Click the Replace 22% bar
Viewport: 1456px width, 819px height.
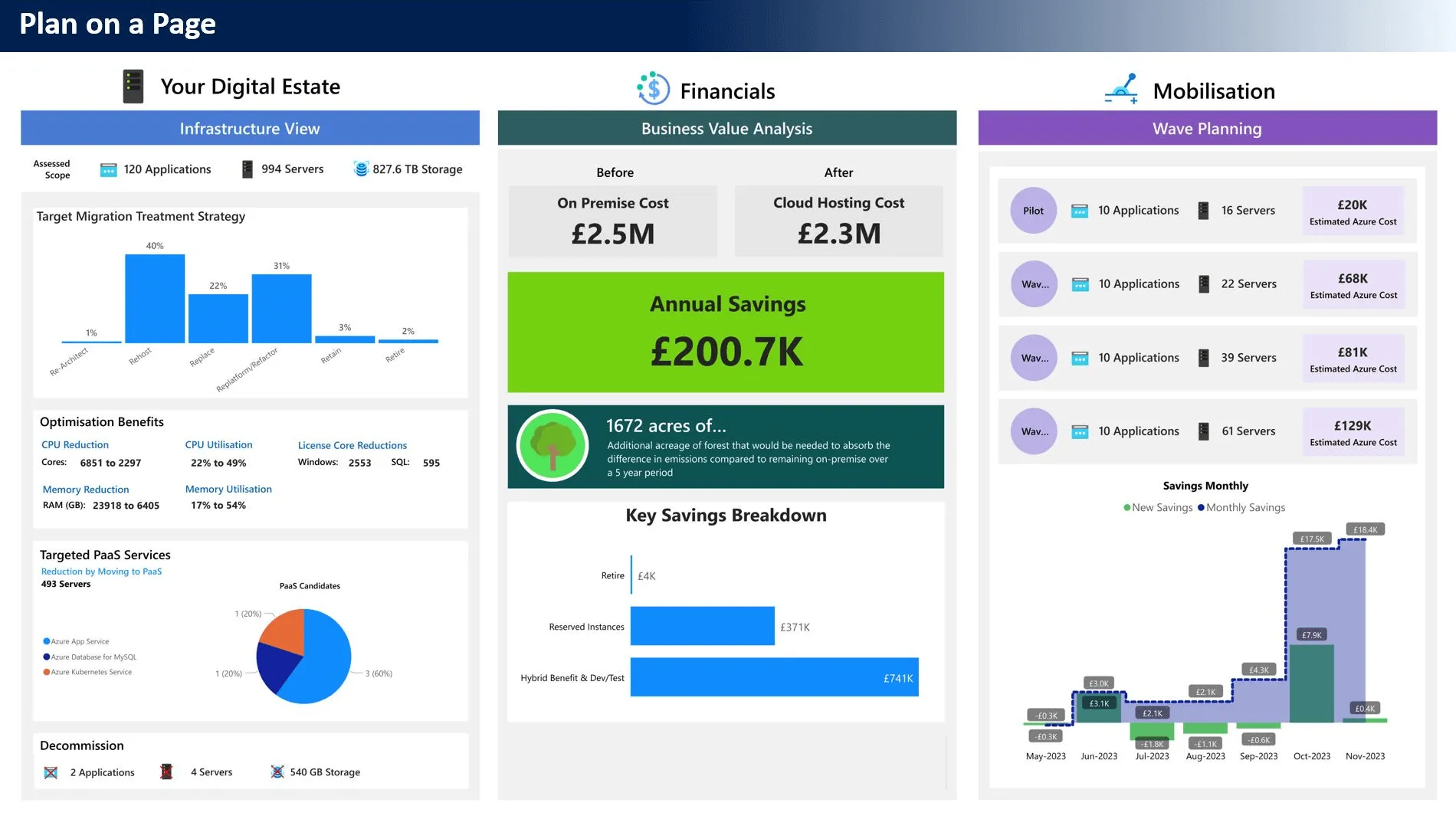[218, 319]
